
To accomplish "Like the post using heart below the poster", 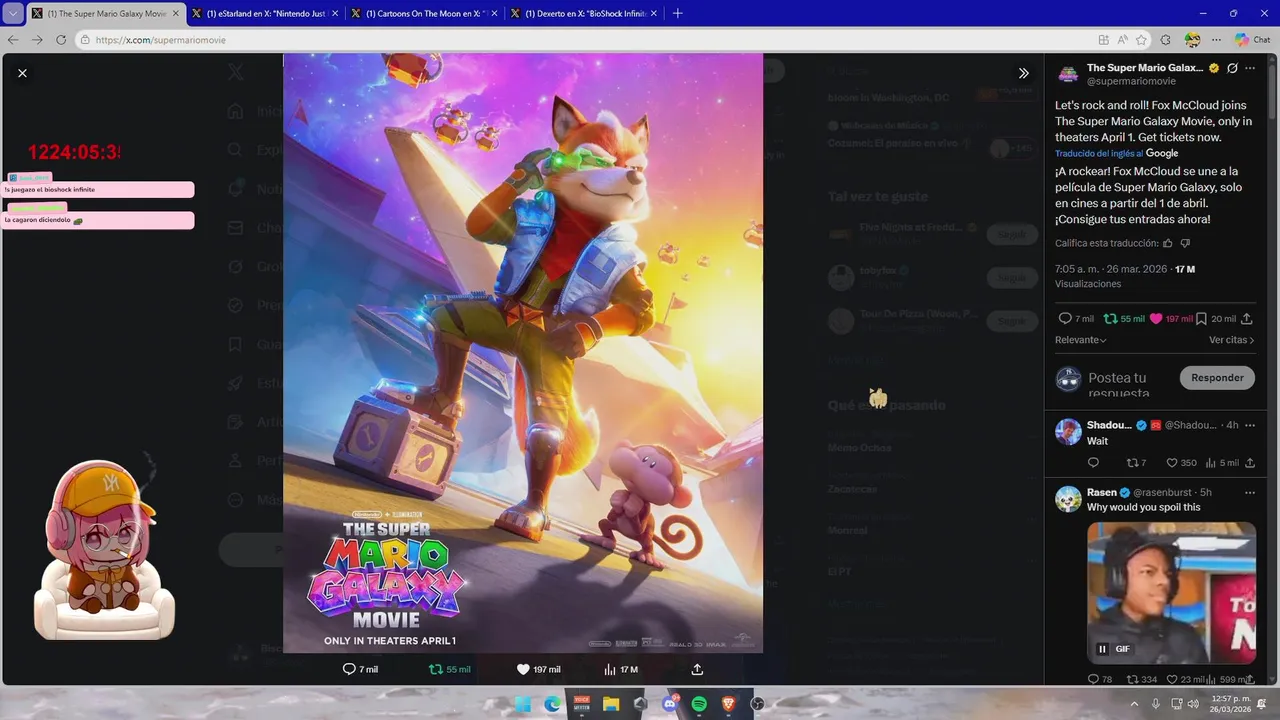I will 522,669.
